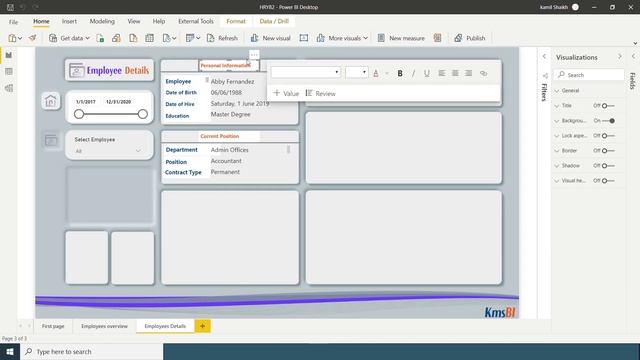Click the date slider right handle
This screenshot has width=640, height=360.
tap(142, 114)
